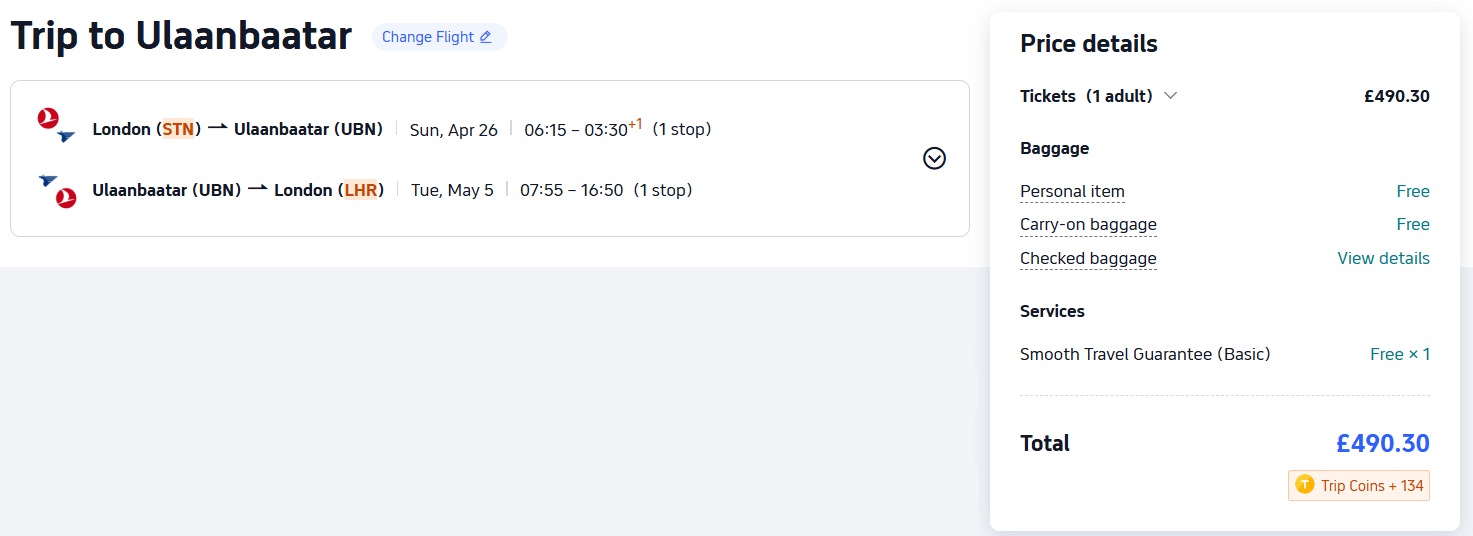The image size is (1473, 536).
Task: Click the Carry-on baggage label
Action: [1088, 224]
